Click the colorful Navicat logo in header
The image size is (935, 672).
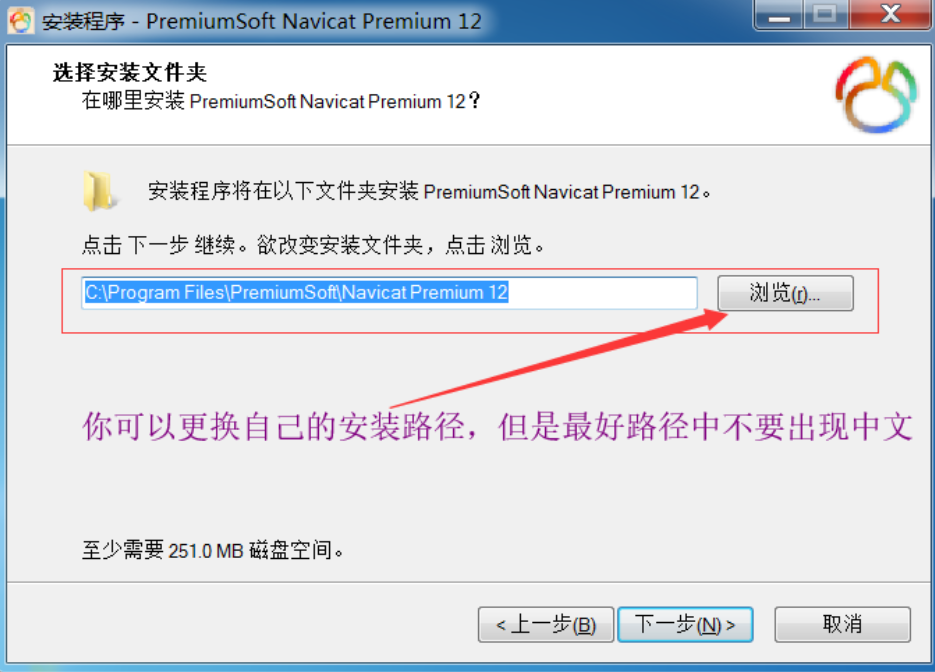(875, 94)
